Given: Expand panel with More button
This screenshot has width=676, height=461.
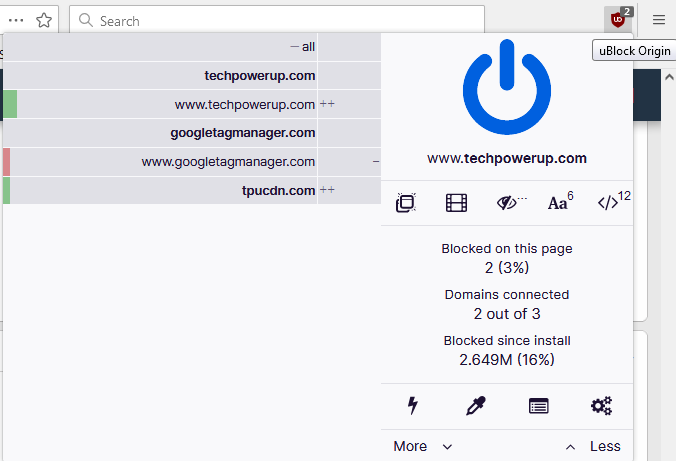Looking at the screenshot, I should [x=422, y=446].
